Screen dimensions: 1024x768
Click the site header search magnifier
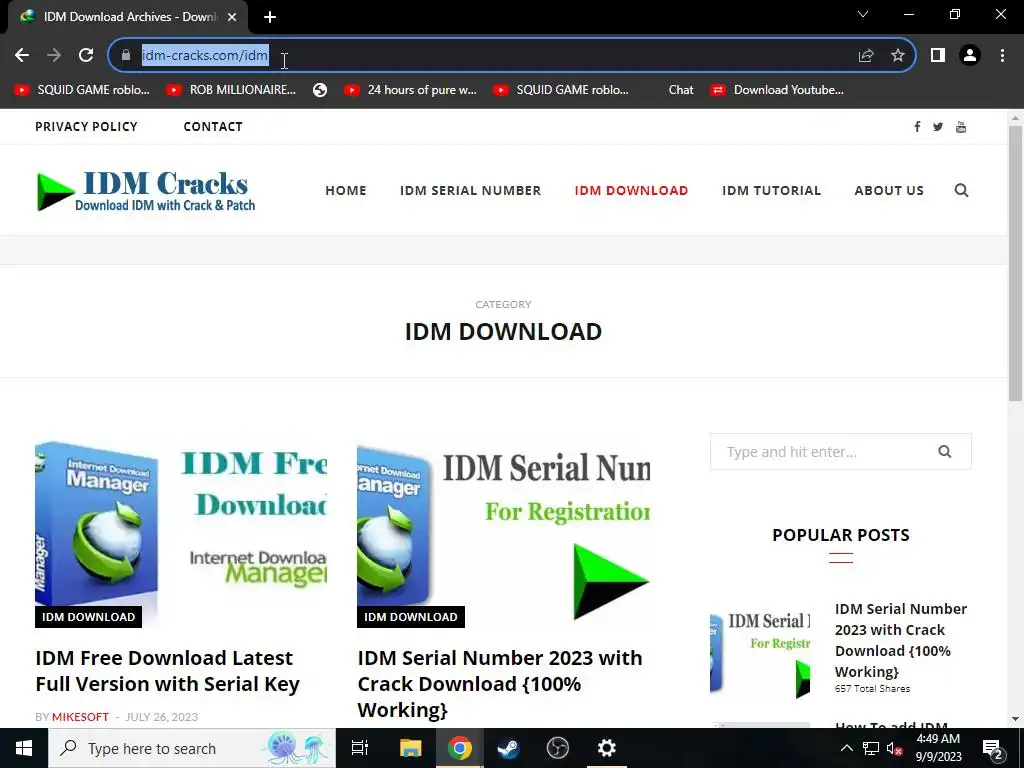(961, 190)
